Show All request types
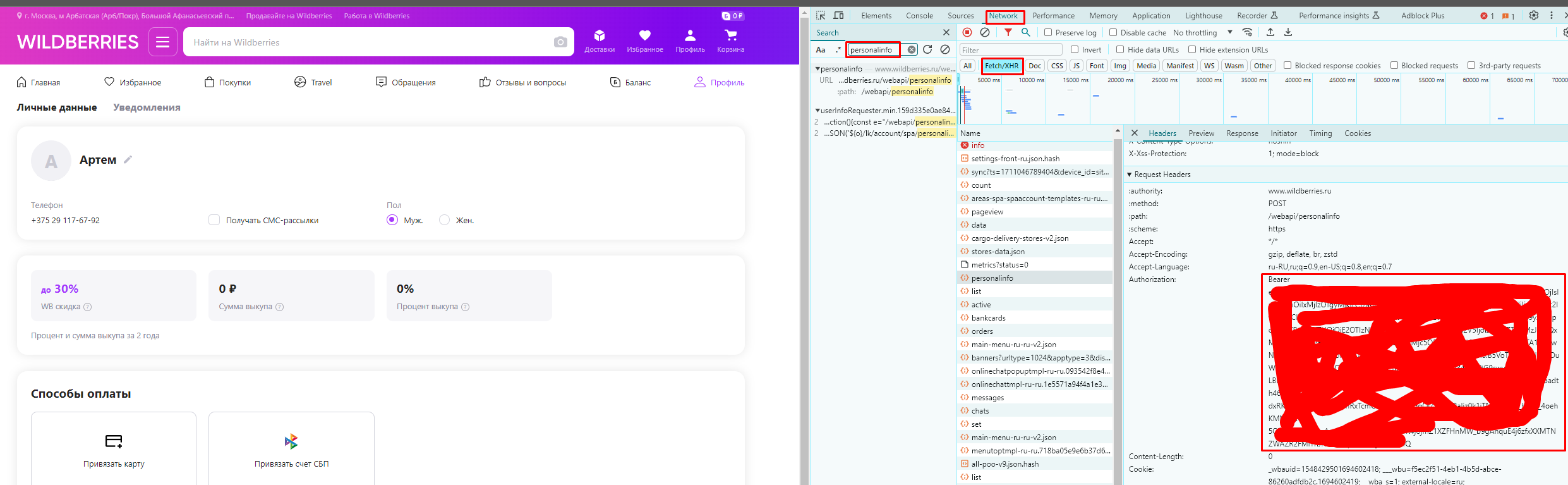The height and width of the screenshot is (485, 1568). (x=967, y=66)
